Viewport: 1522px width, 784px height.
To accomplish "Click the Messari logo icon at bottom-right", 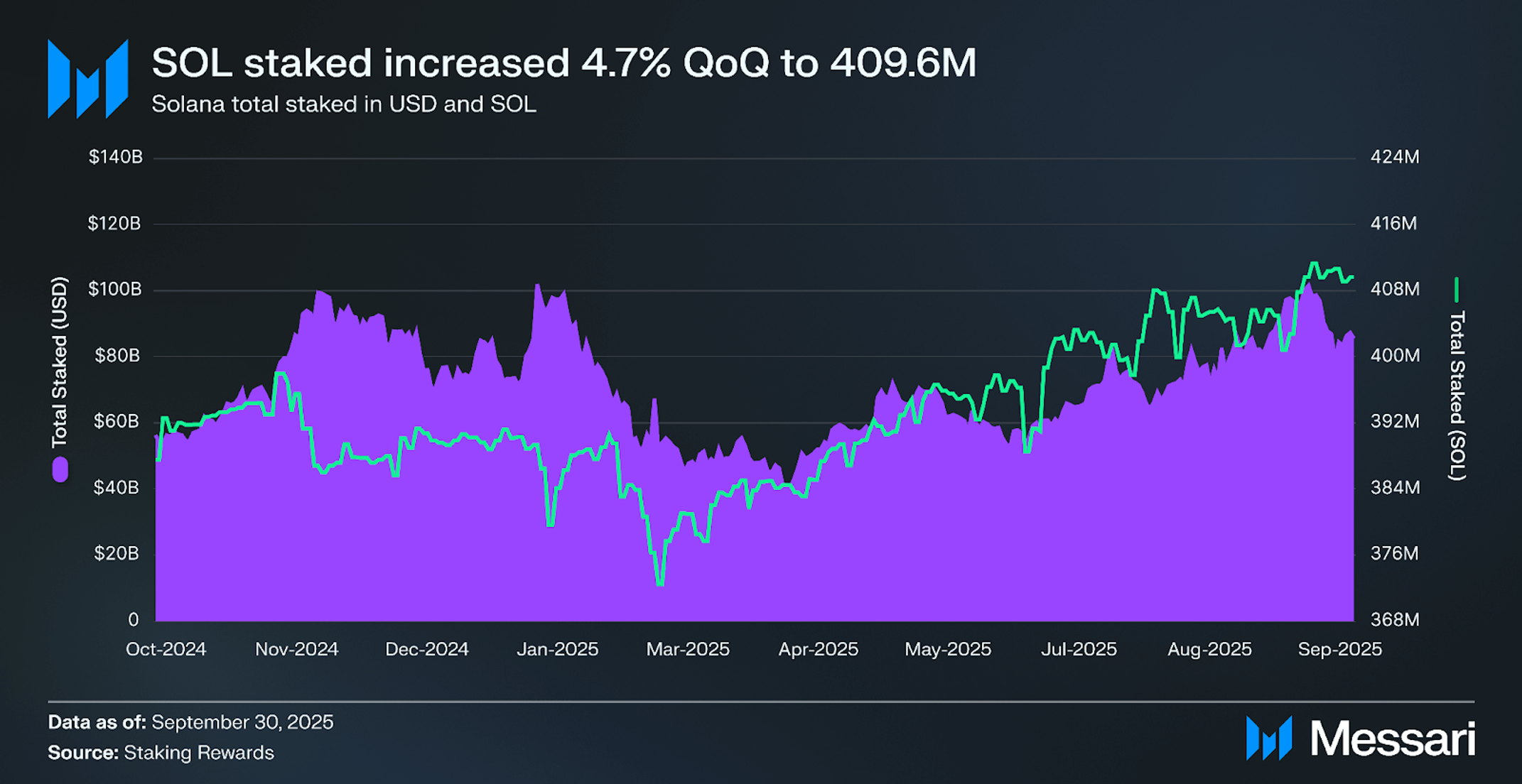I will coord(1269,738).
